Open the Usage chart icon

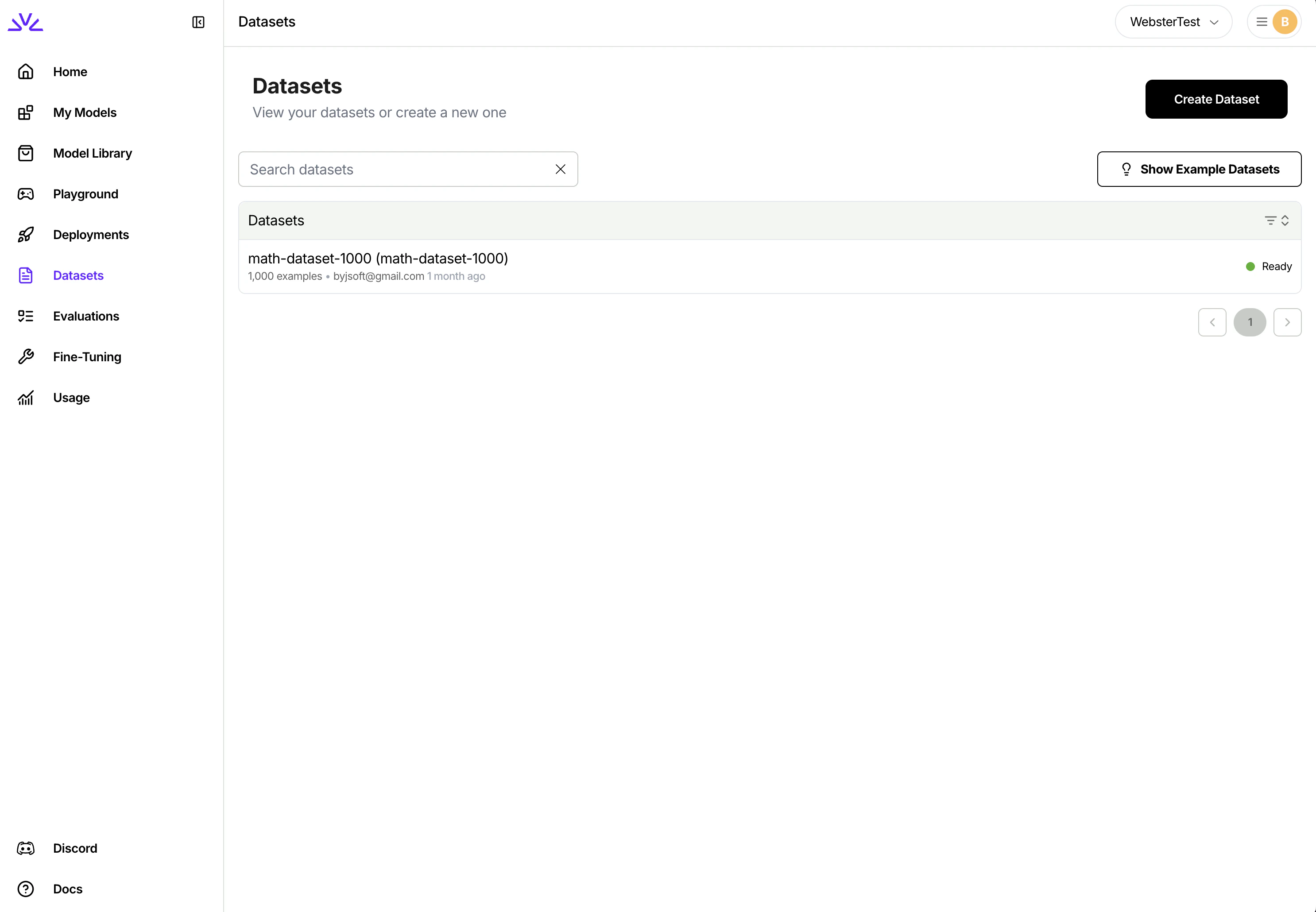(26, 397)
